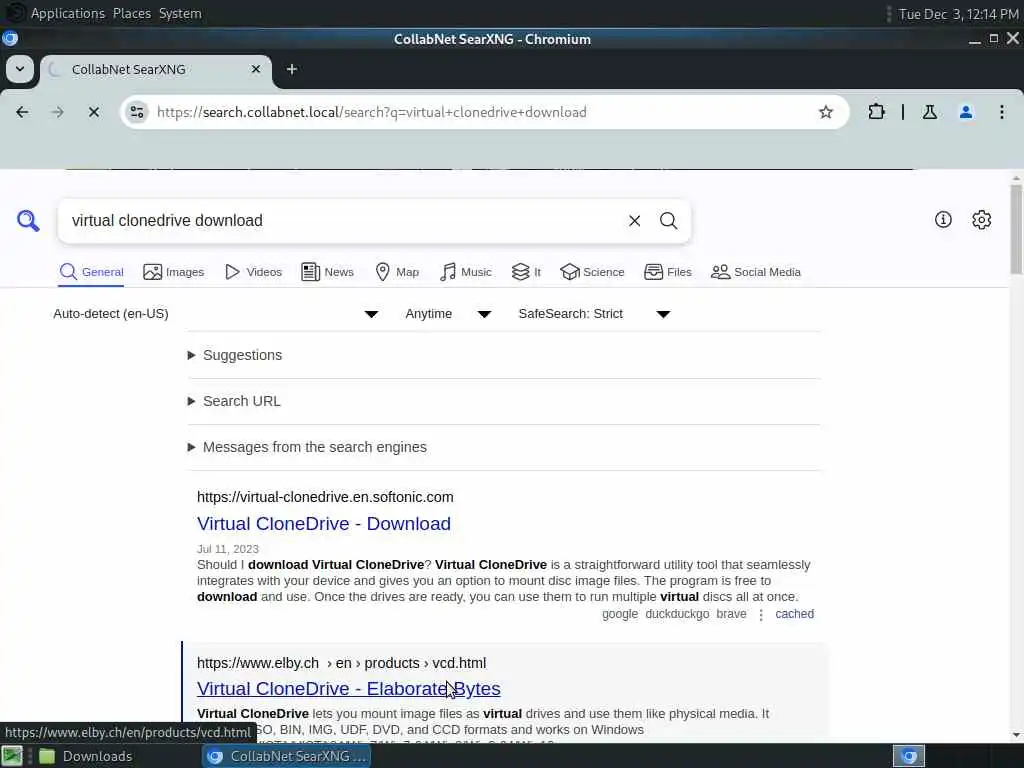Viewport: 1024px width, 768px height.
Task: Switch to Music category
Action: coord(466,272)
